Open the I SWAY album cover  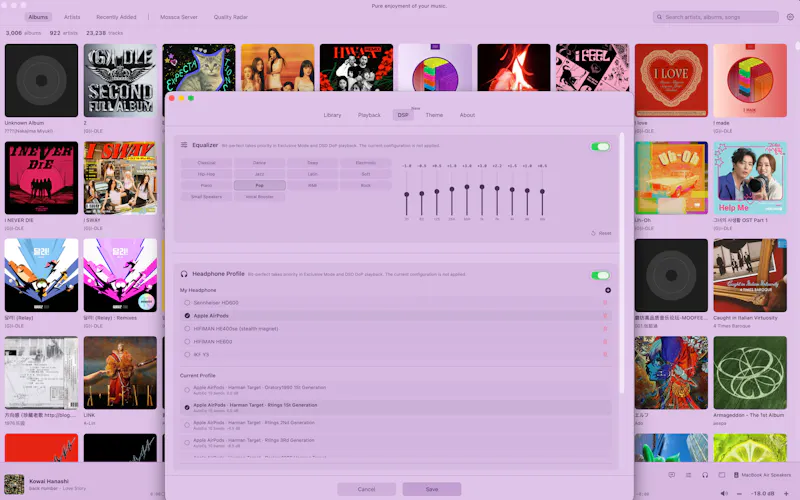[x=120, y=178]
